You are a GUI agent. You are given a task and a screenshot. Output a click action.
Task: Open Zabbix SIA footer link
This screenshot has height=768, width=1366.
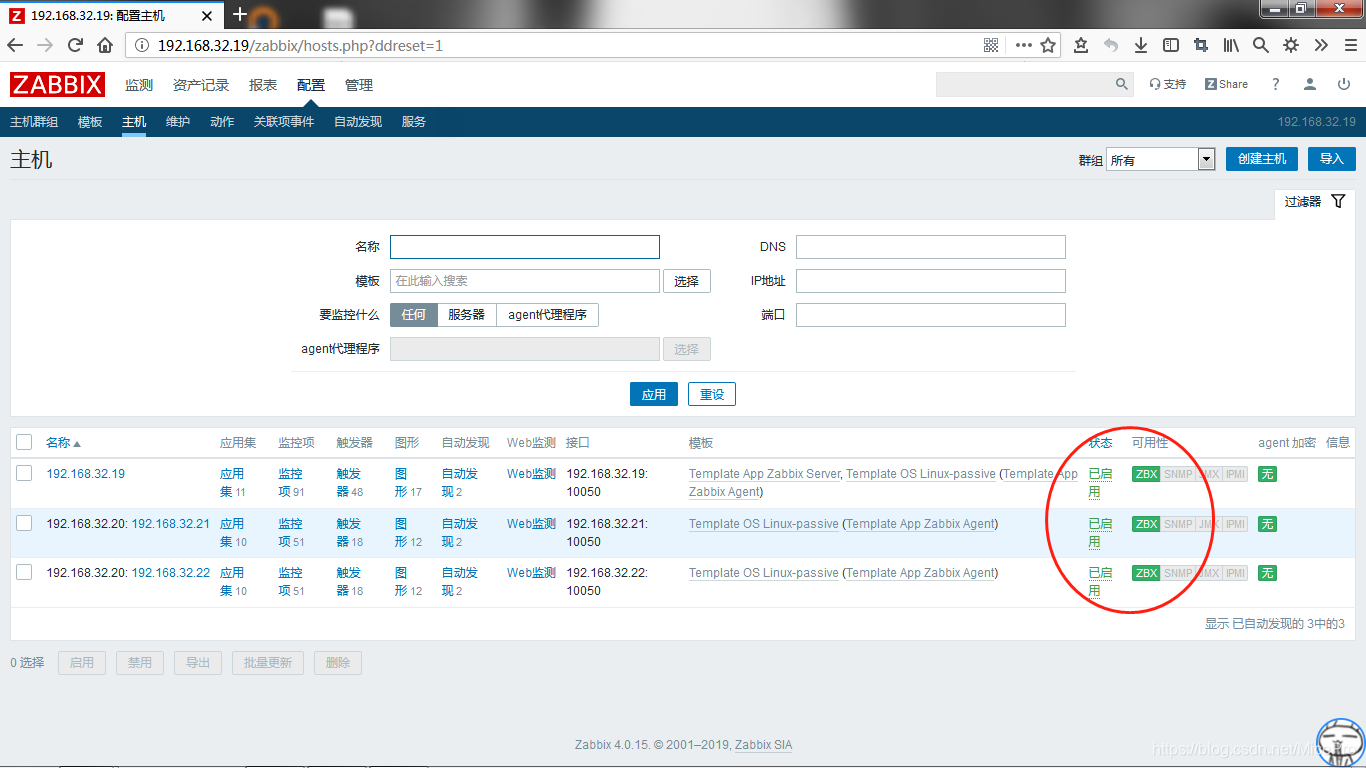pyautogui.click(x=763, y=745)
